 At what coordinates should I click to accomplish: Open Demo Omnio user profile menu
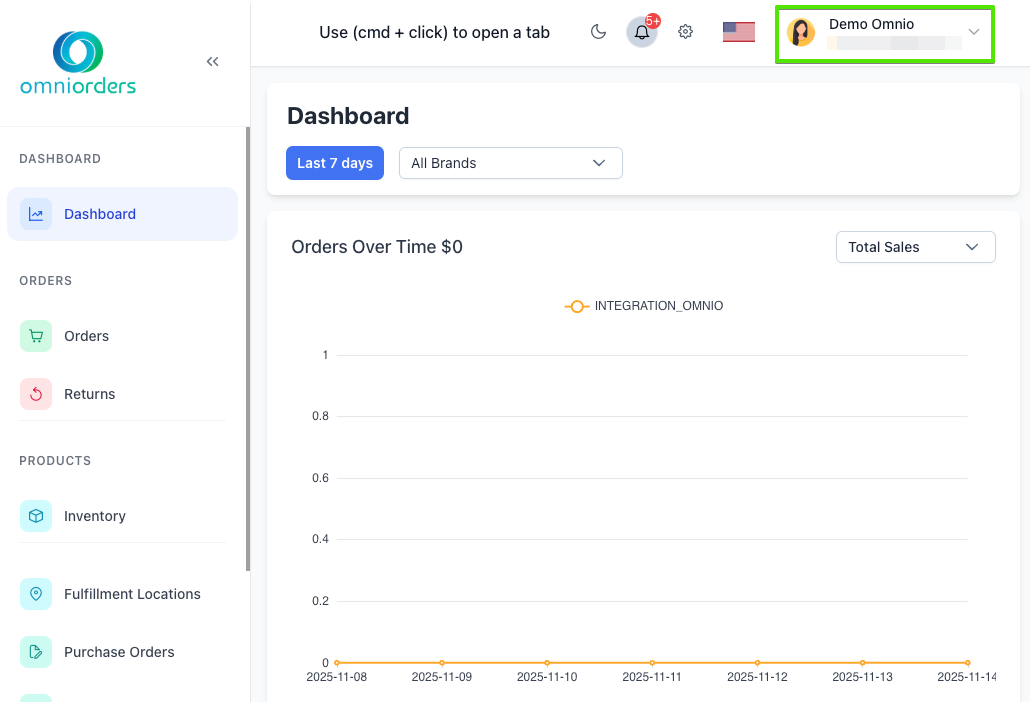point(884,33)
